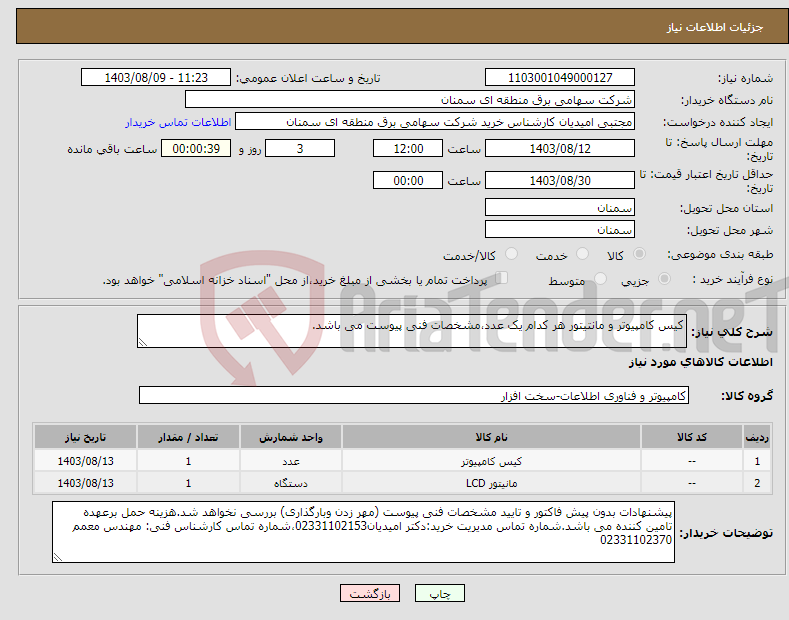Click the تاریخ نیاز column header
This screenshot has height=620, width=789.
[x=86, y=437]
